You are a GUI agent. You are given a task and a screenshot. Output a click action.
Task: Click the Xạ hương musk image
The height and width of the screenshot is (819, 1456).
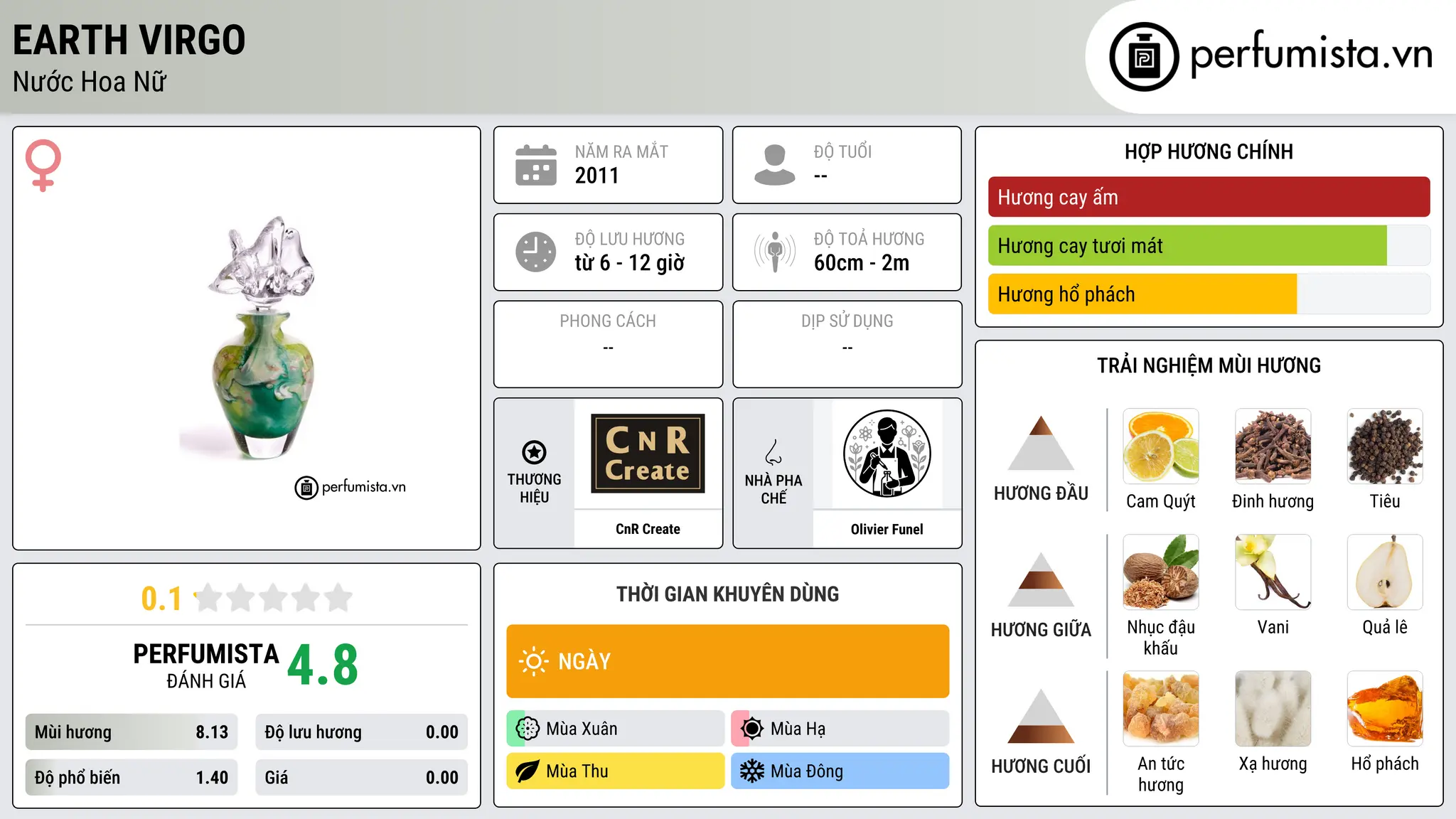click(x=1273, y=709)
